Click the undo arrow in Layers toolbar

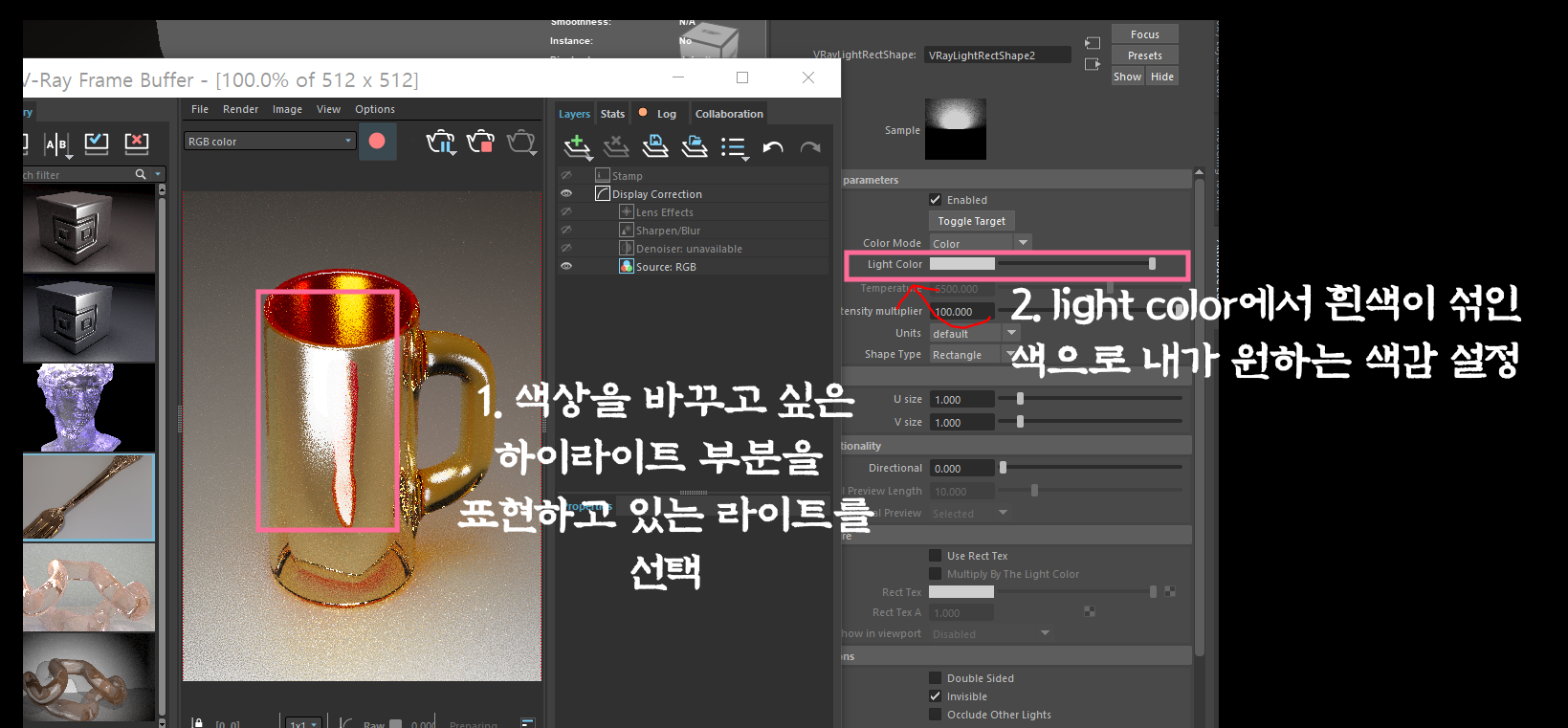point(773,147)
